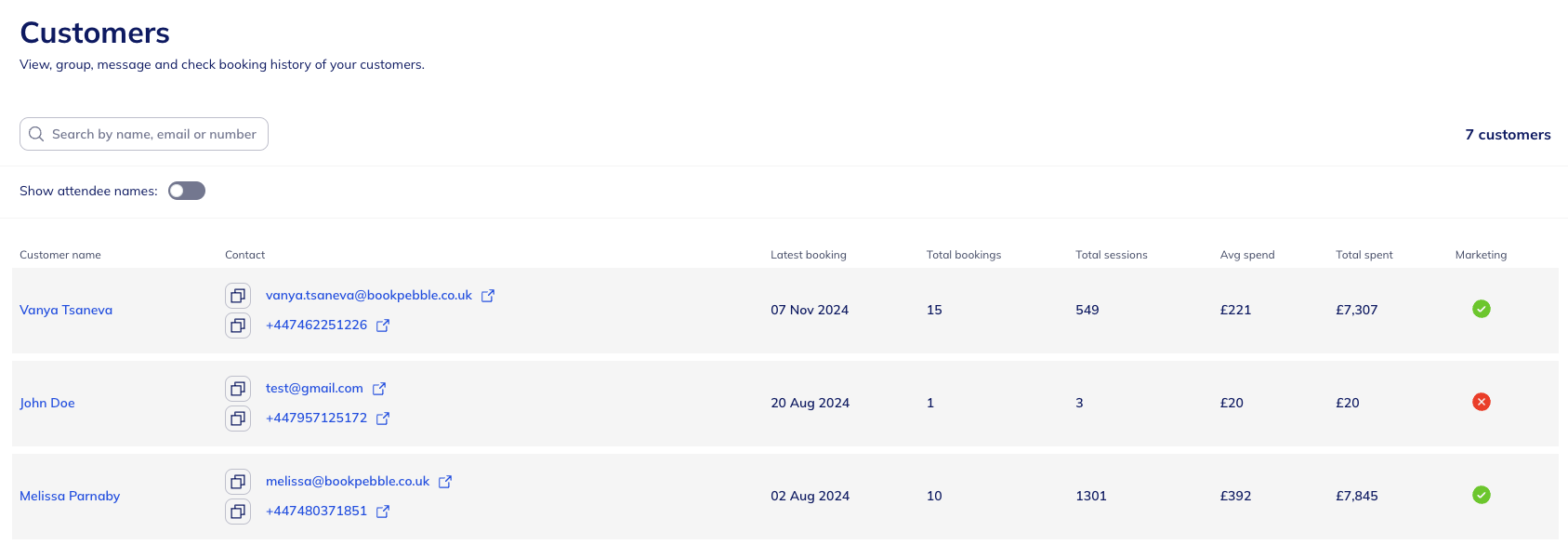
Task: Click the search magnifier icon
Action: pyautogui.click(x=36, y=134)
